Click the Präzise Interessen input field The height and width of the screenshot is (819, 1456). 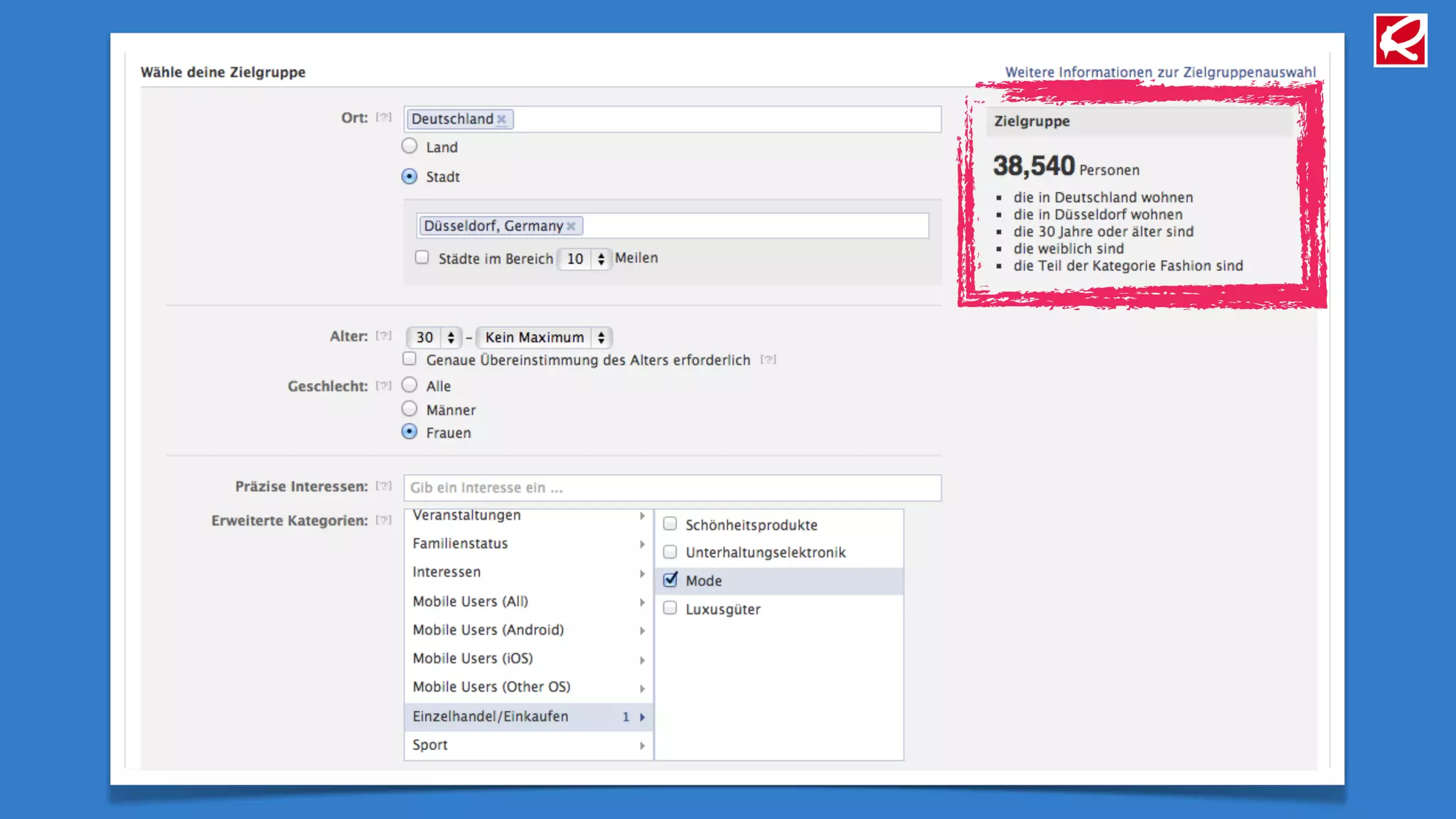click(x=672, y=488)
